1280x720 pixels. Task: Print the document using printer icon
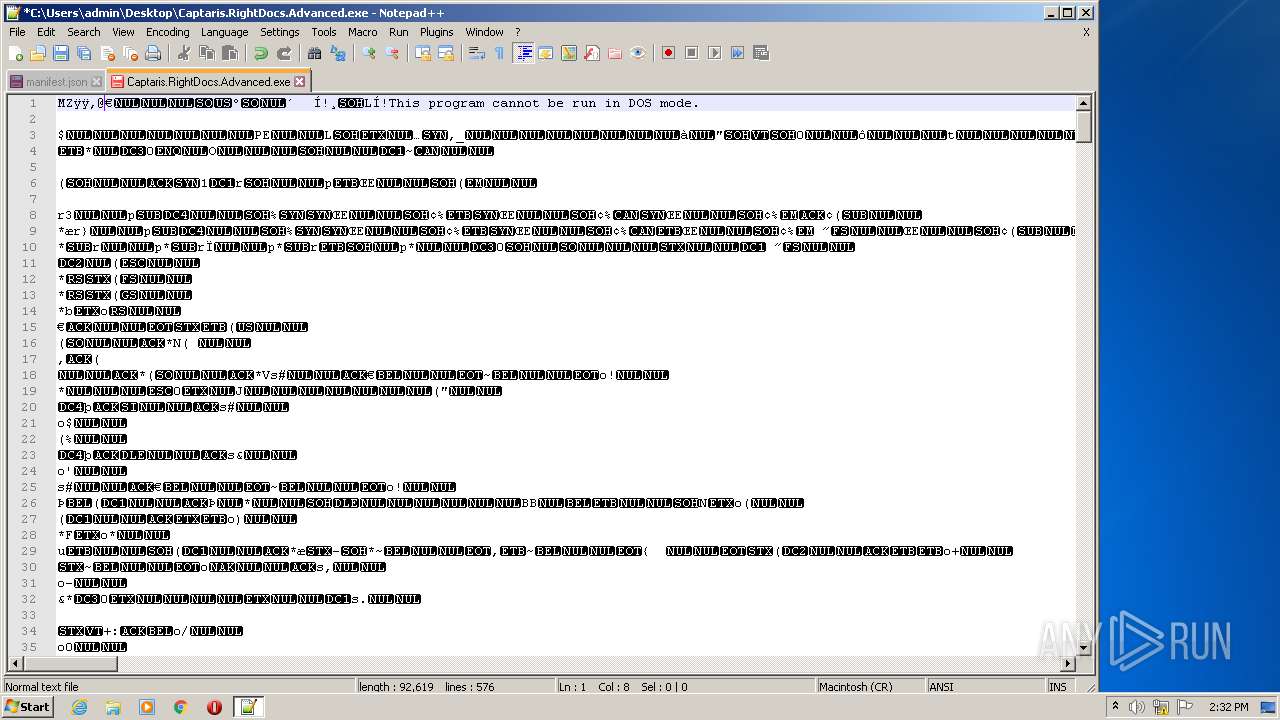[153, 53]
